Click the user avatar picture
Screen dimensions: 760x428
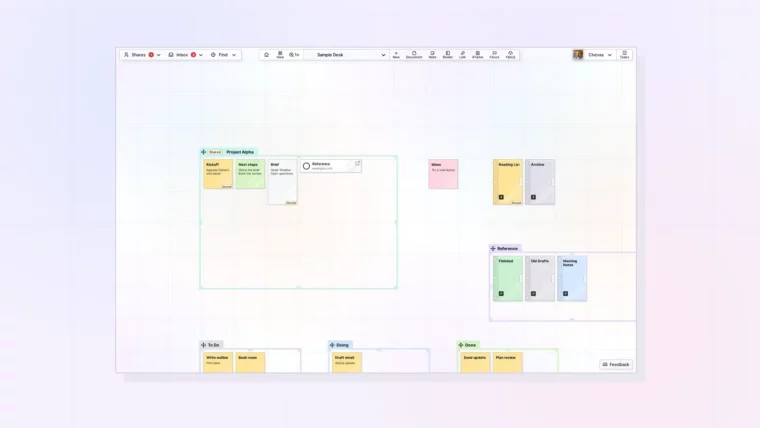tap(578, 55)
